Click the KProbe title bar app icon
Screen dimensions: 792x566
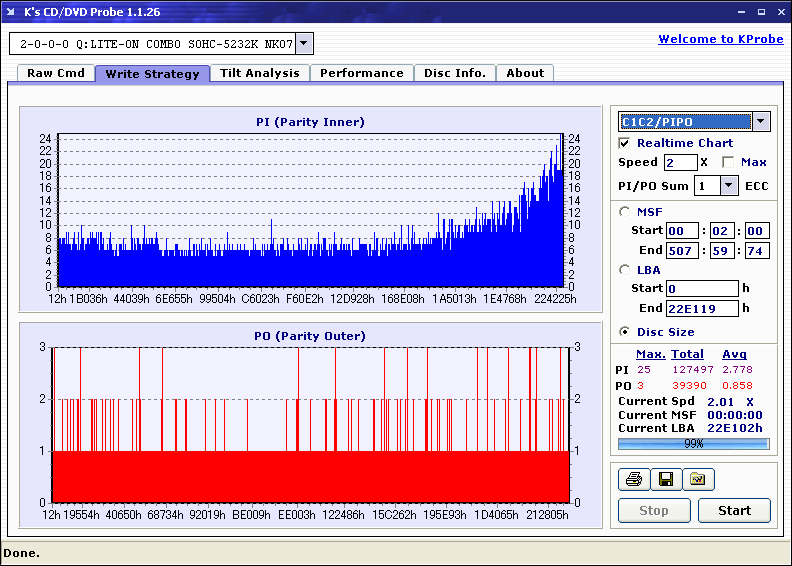coord(12,12)
